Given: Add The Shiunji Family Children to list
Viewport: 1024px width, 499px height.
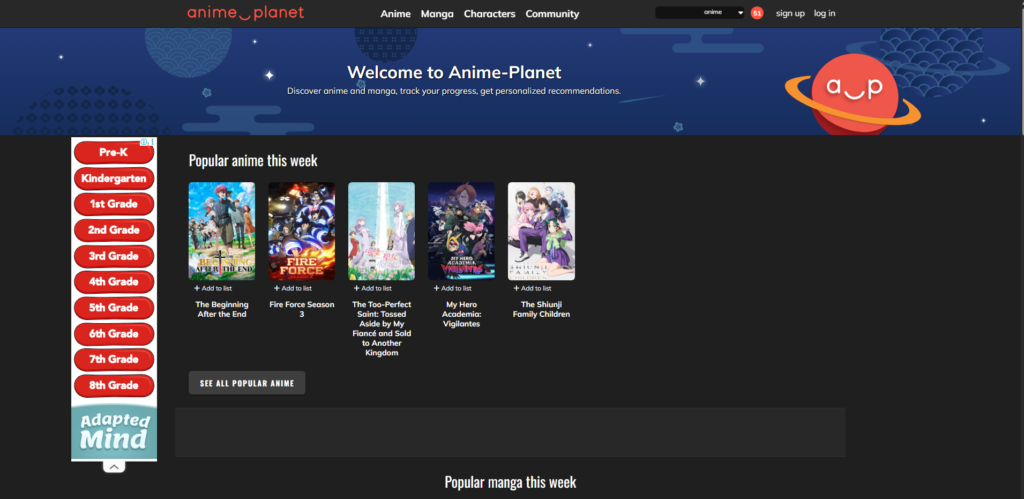Looking at the screenshot, I should click(532, 288).
